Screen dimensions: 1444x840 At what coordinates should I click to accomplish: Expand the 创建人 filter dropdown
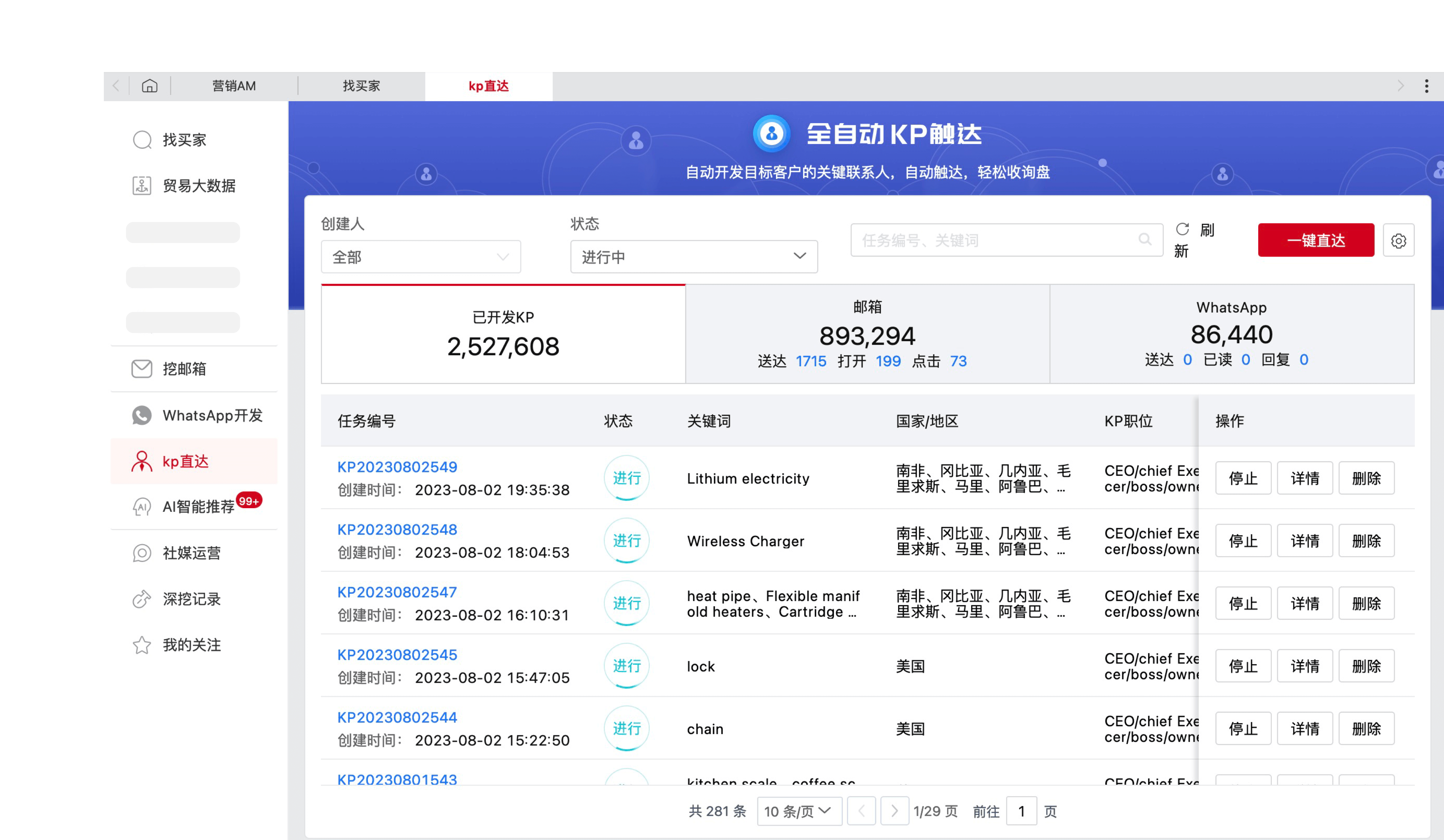coord(421,257)
